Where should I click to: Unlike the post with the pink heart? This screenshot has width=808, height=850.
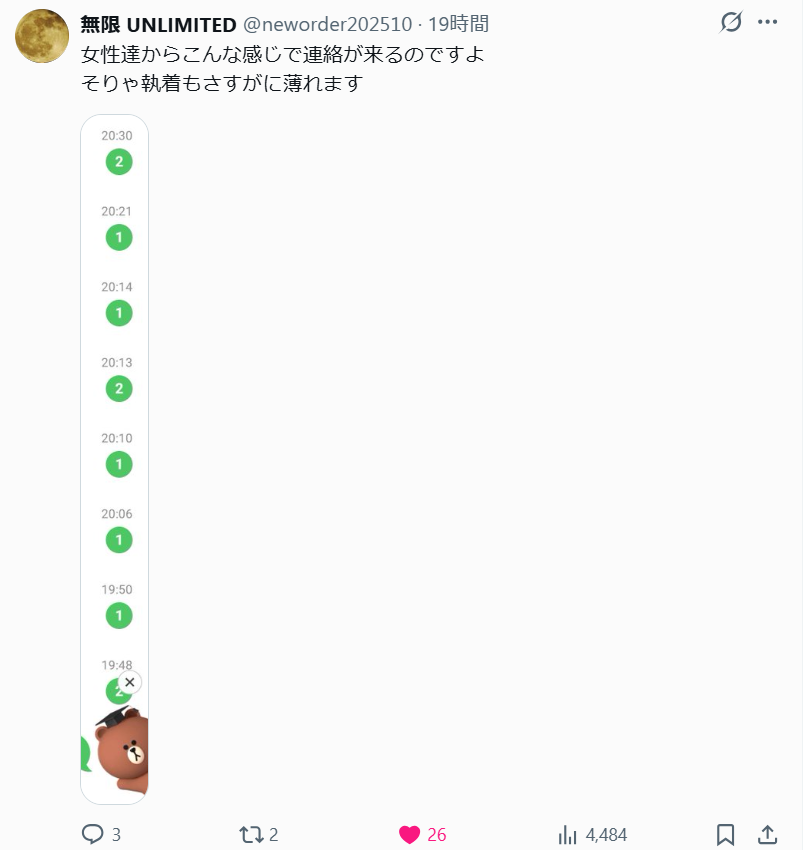coord(409,834)
